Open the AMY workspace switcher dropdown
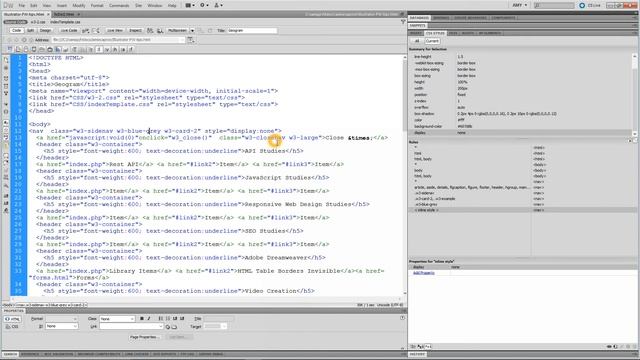Viewport: 640px width, 360px height. [519, 5]
